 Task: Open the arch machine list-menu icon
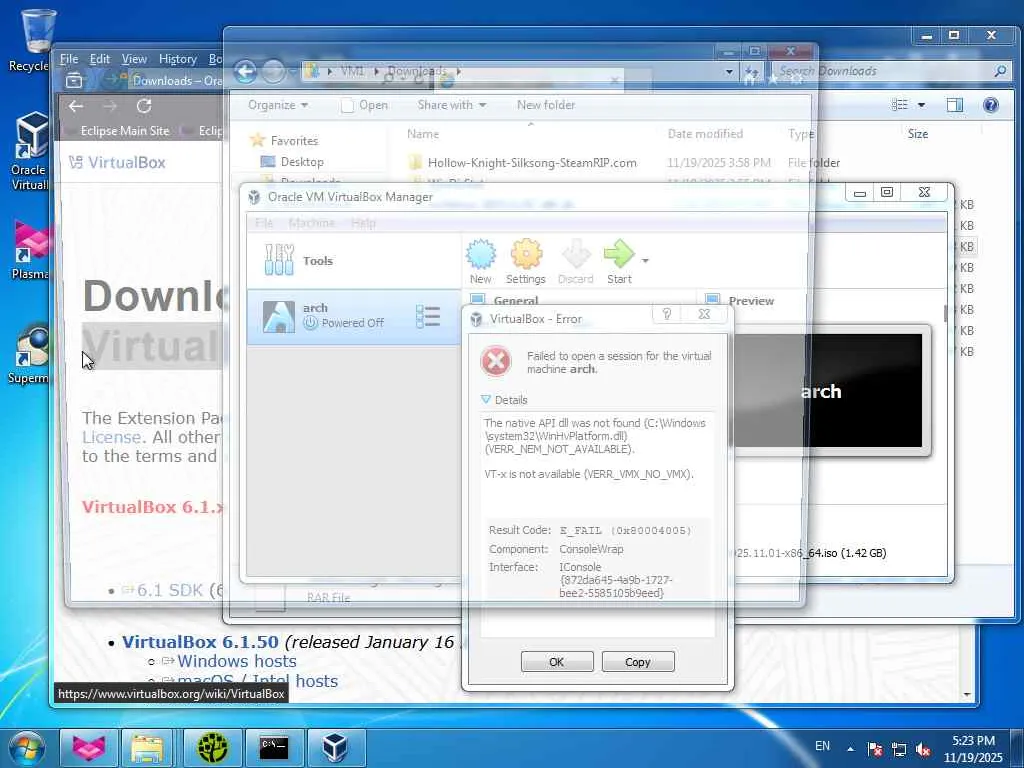(428, 317)
